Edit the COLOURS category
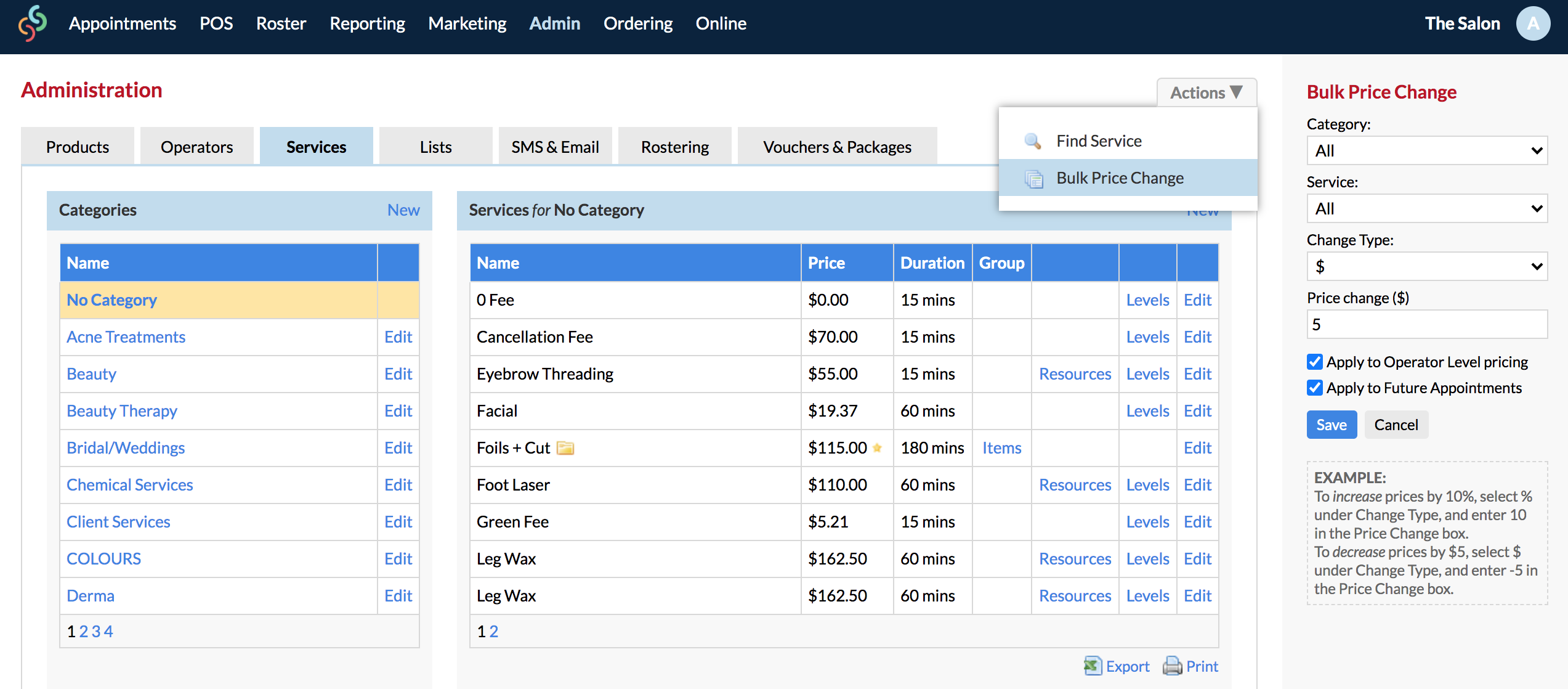The height and width of the screenshot is (689, 1568). click(x=398, y=559)
